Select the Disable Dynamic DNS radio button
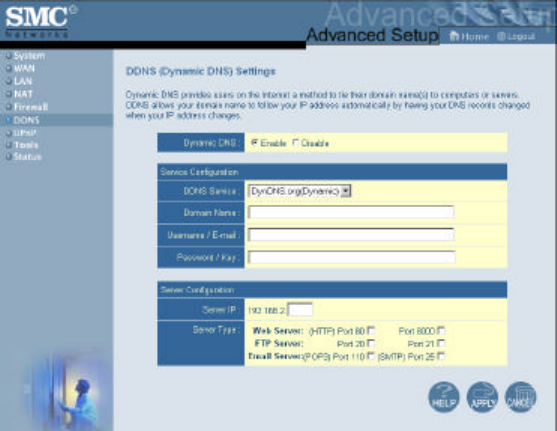 tap(296, 143)
